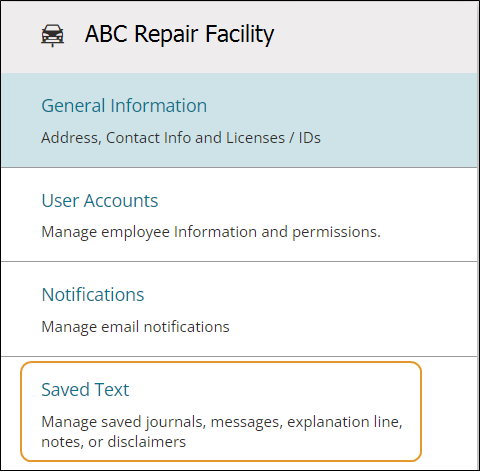Open the User Accounts section
The image size is (480, 471).
pyautogui.click(x=239, y=215)
